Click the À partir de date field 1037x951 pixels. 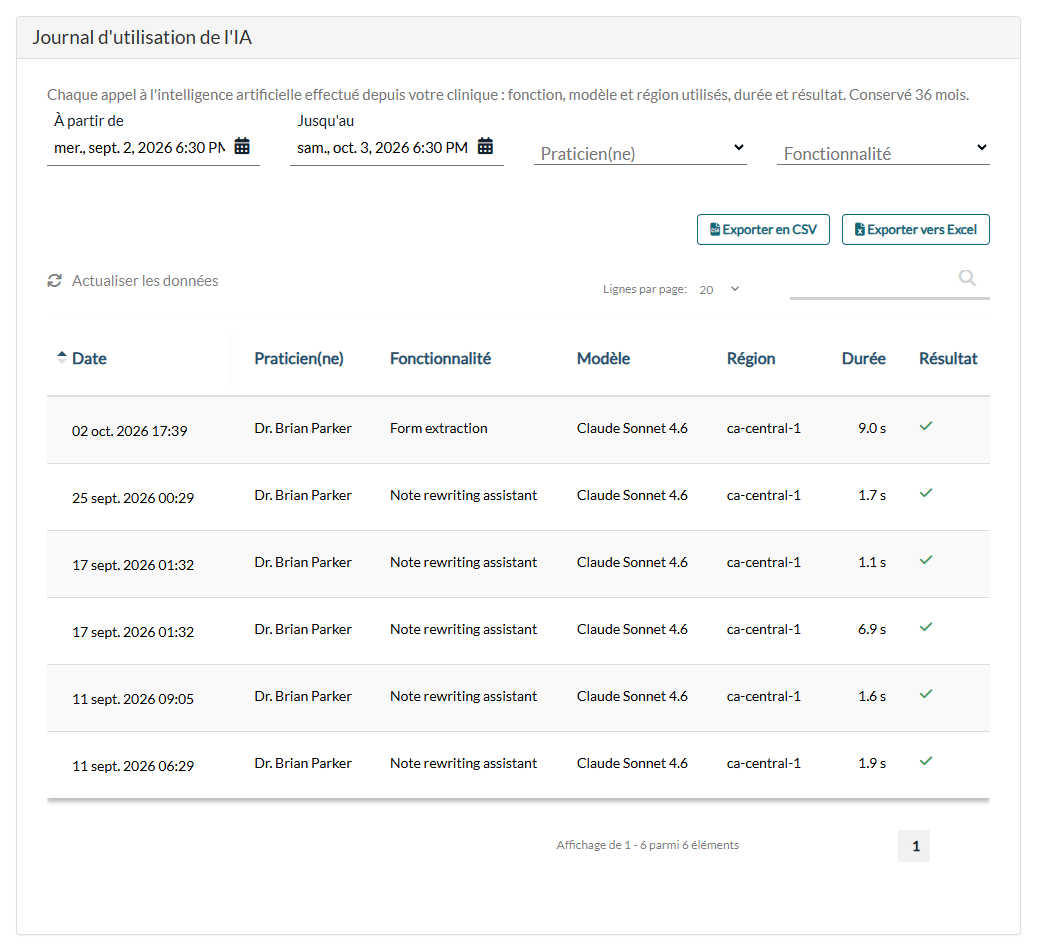pyautogui.click(x=140, y=147)
